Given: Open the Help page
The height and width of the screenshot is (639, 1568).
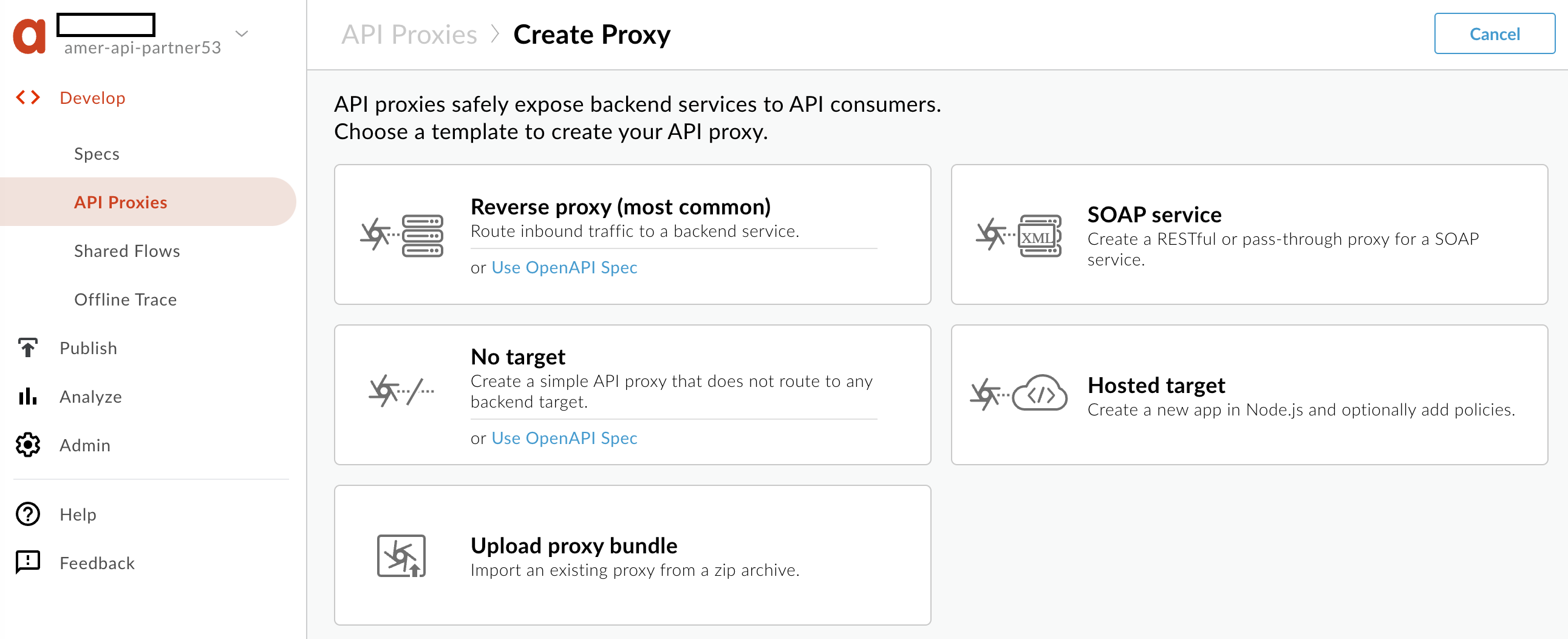Looking at the screenshot, I should point(78,514).
